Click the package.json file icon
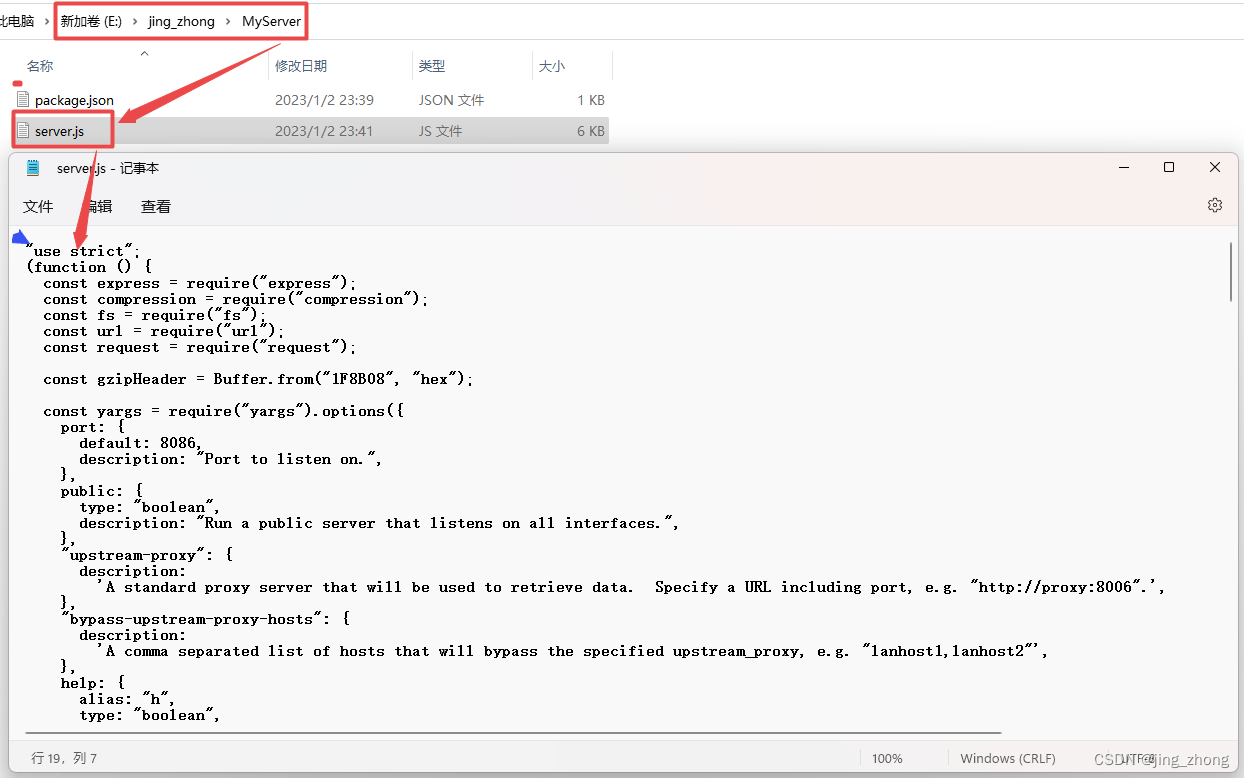Image resolution: width=1244 pixels, height=778 pixels. (x=23, y=100)
